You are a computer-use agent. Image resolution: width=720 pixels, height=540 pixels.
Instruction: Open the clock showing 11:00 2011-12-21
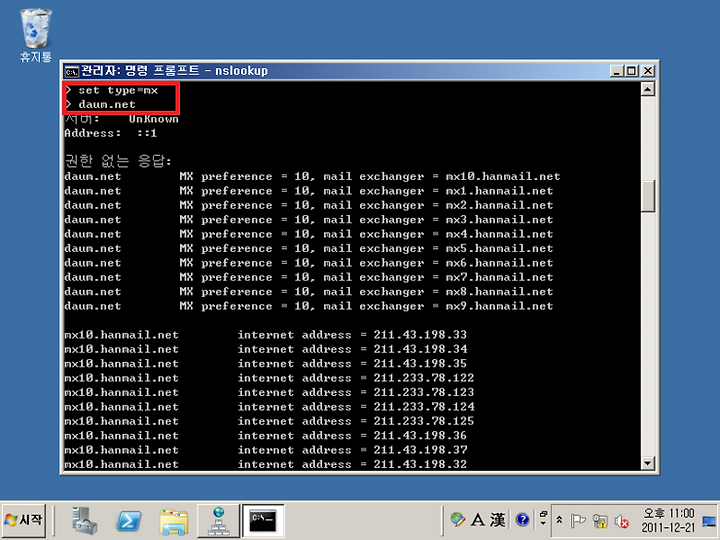point(668,520)
